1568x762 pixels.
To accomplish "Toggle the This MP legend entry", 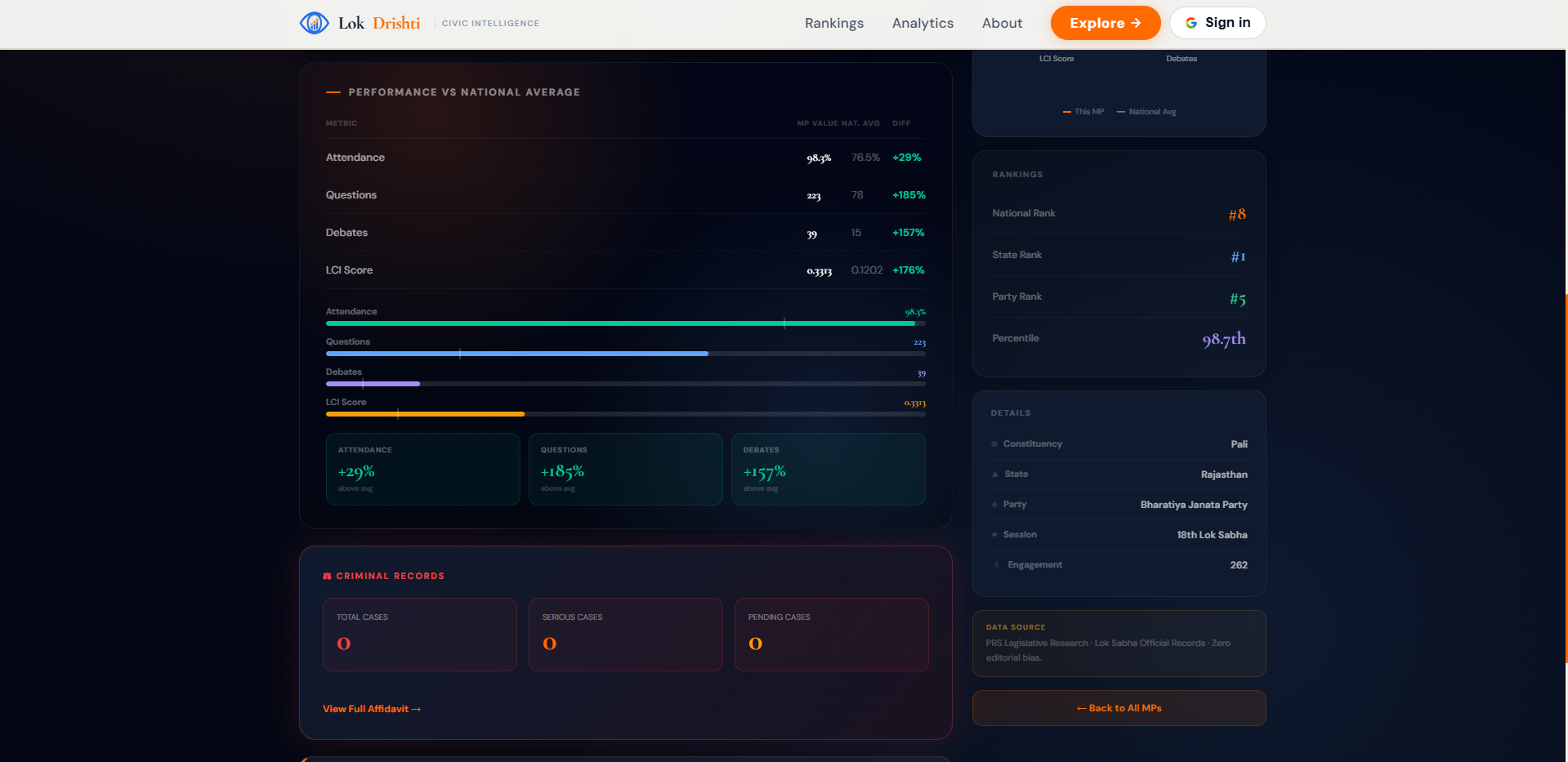I will point(1083,111).
